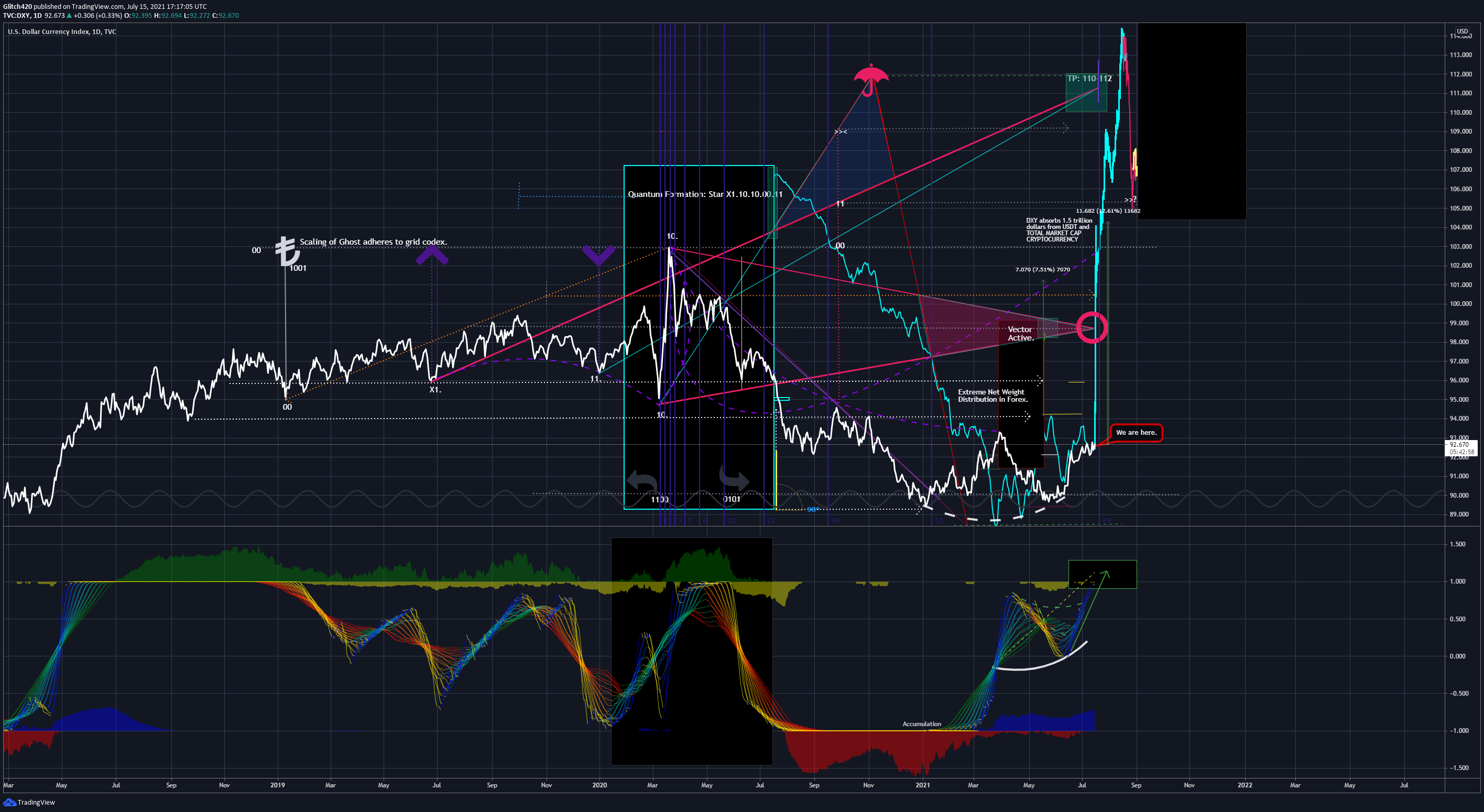The image size is (1484, 812).
Task: Click the '90°' angle label
Action: (813, 510)
